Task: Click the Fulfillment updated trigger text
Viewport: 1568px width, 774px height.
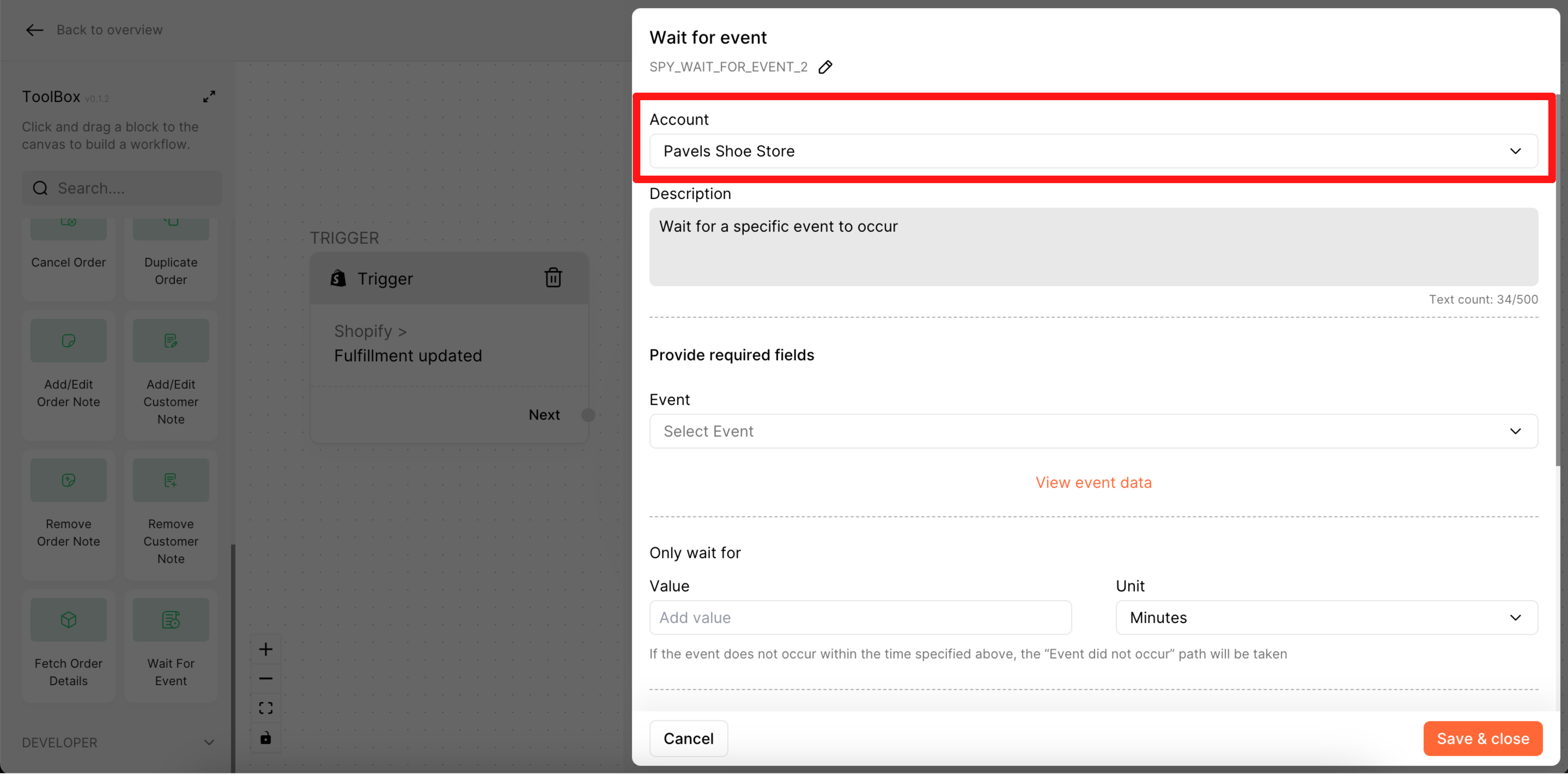Action: click(x=408, y=355)
